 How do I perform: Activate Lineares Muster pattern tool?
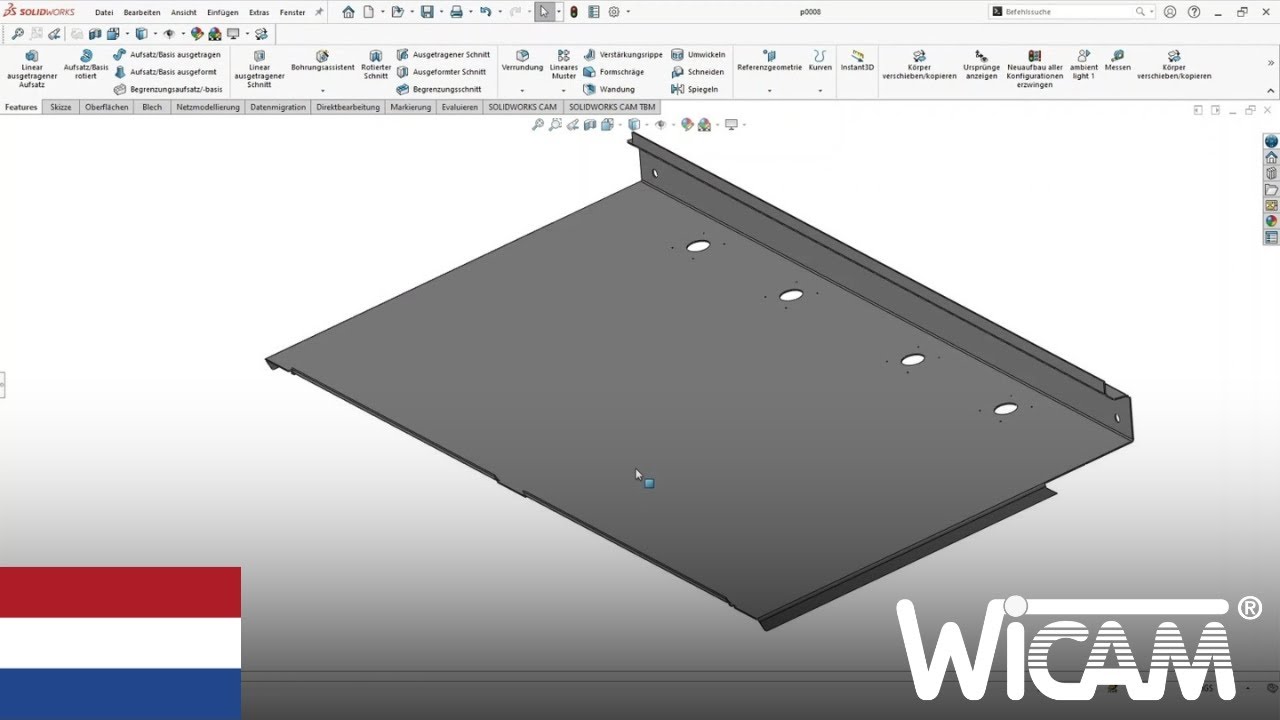[x=564, y=64]
